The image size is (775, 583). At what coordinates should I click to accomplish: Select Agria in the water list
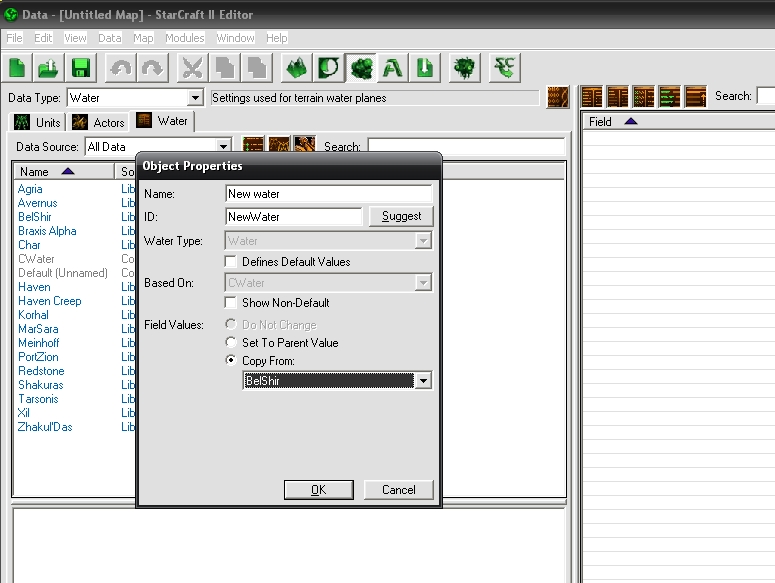30,189
